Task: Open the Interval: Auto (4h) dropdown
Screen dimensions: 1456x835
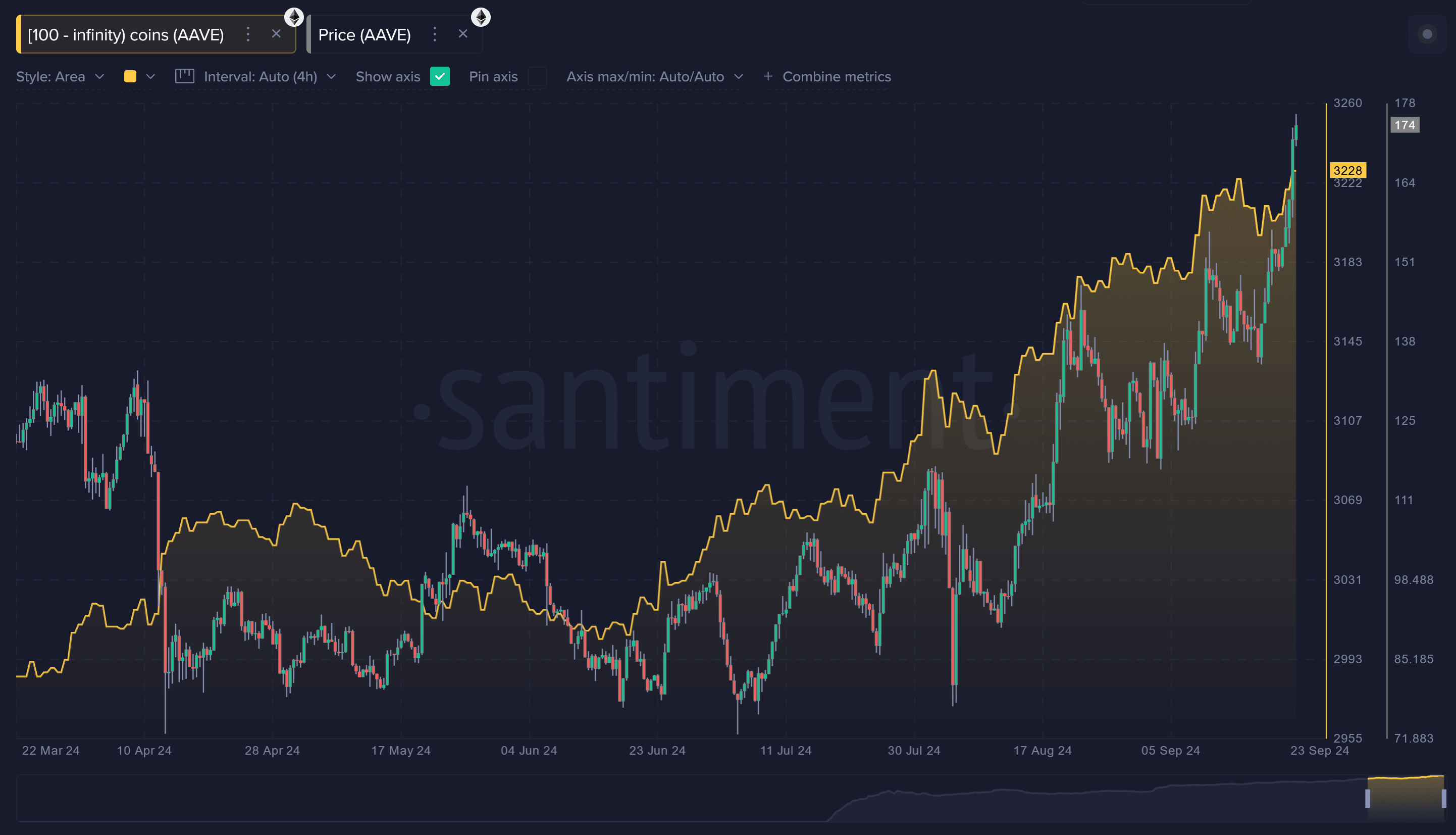Action: tap(270, 77)
